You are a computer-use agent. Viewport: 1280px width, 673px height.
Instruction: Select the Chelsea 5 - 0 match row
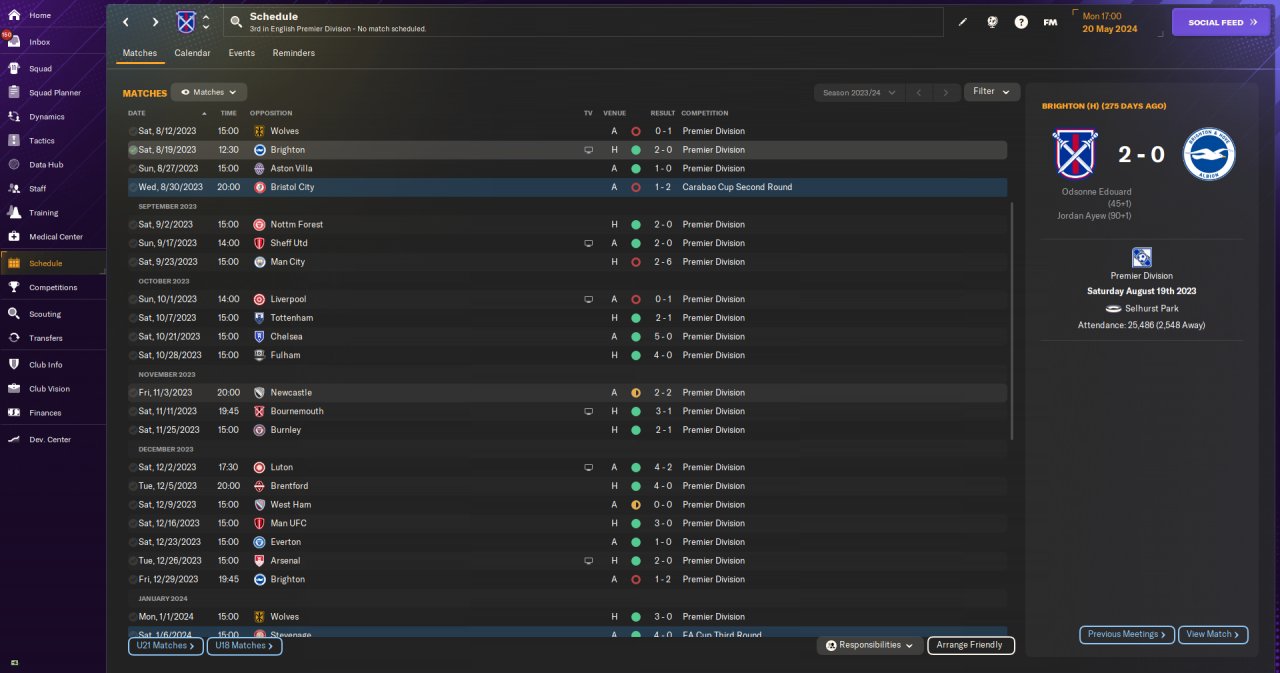(x=567, y=336)
